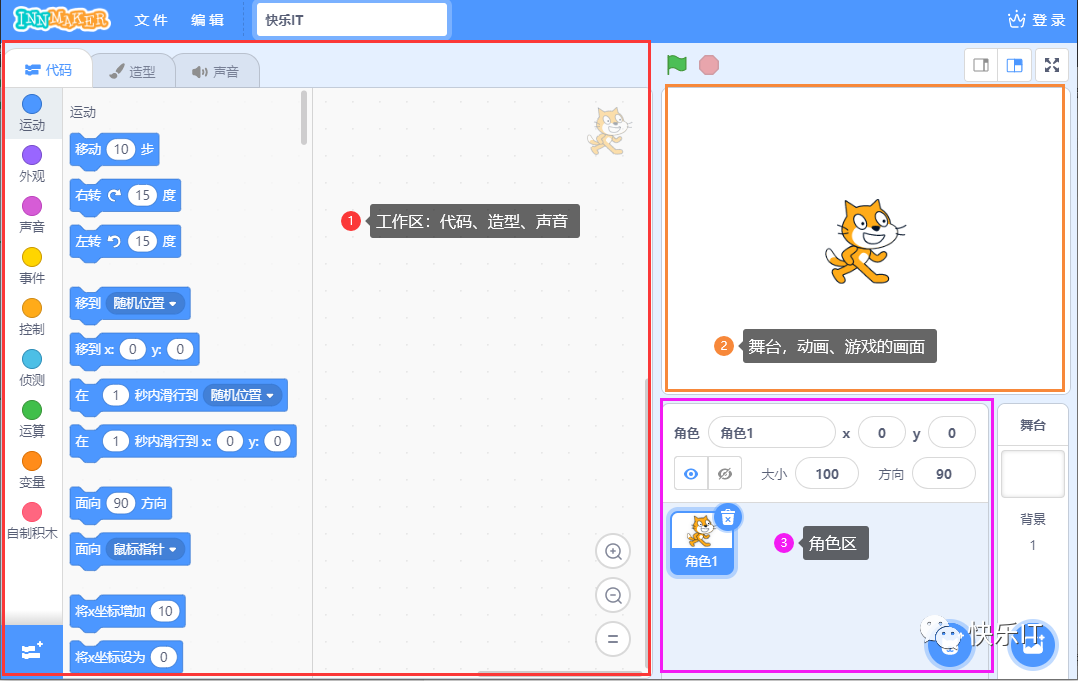Viewport: 1078px width, 681px height.
Task: Delete sprite 角色1 with trash icon
Action: coord(728,517)
